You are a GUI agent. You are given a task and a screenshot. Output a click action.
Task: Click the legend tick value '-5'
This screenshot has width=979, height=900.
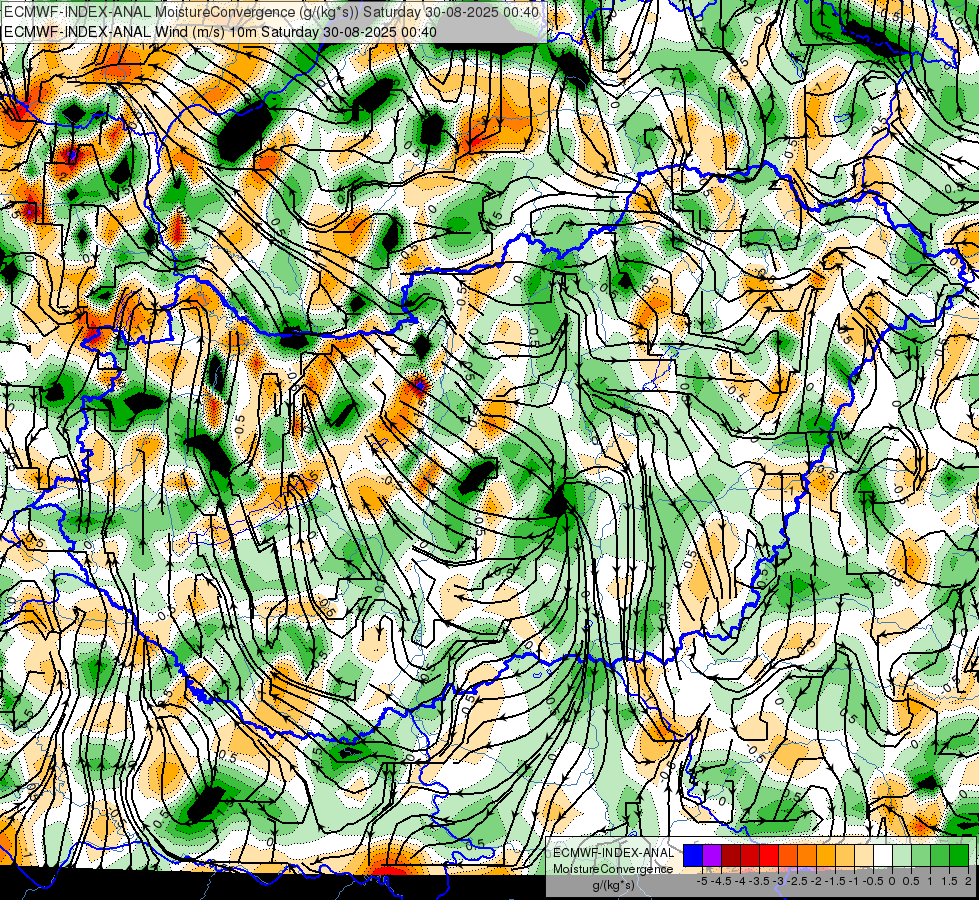[x=702, y=881]
